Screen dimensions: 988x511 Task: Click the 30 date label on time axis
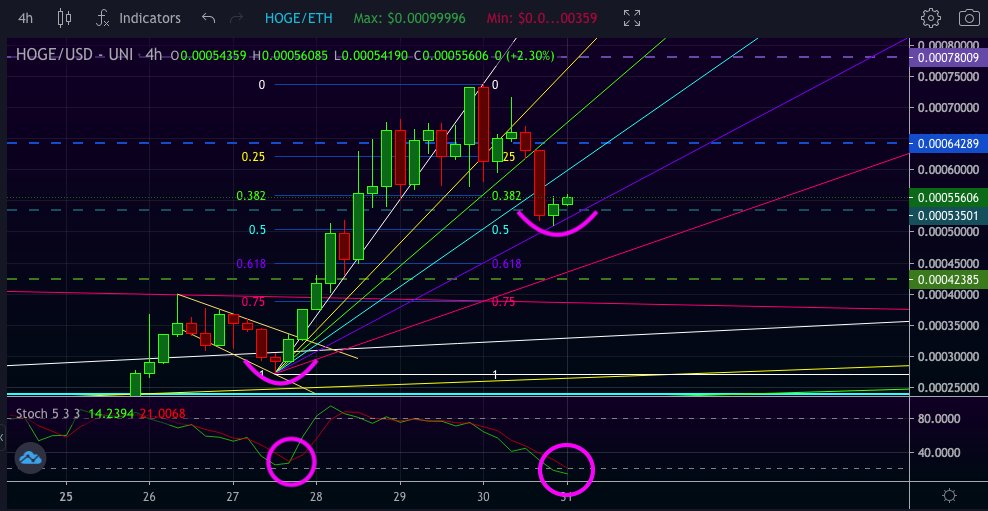[x=483, y=495]
